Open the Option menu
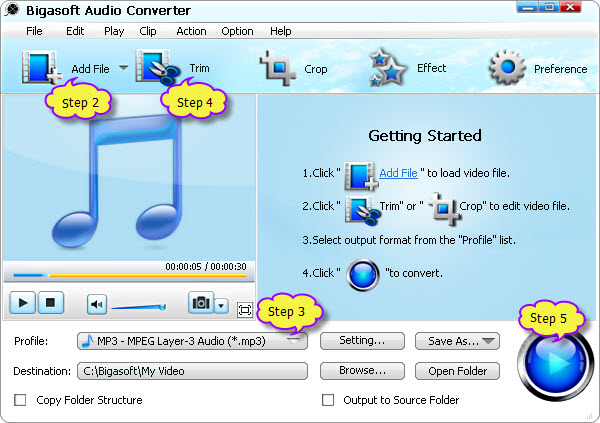 click(237, 31)
